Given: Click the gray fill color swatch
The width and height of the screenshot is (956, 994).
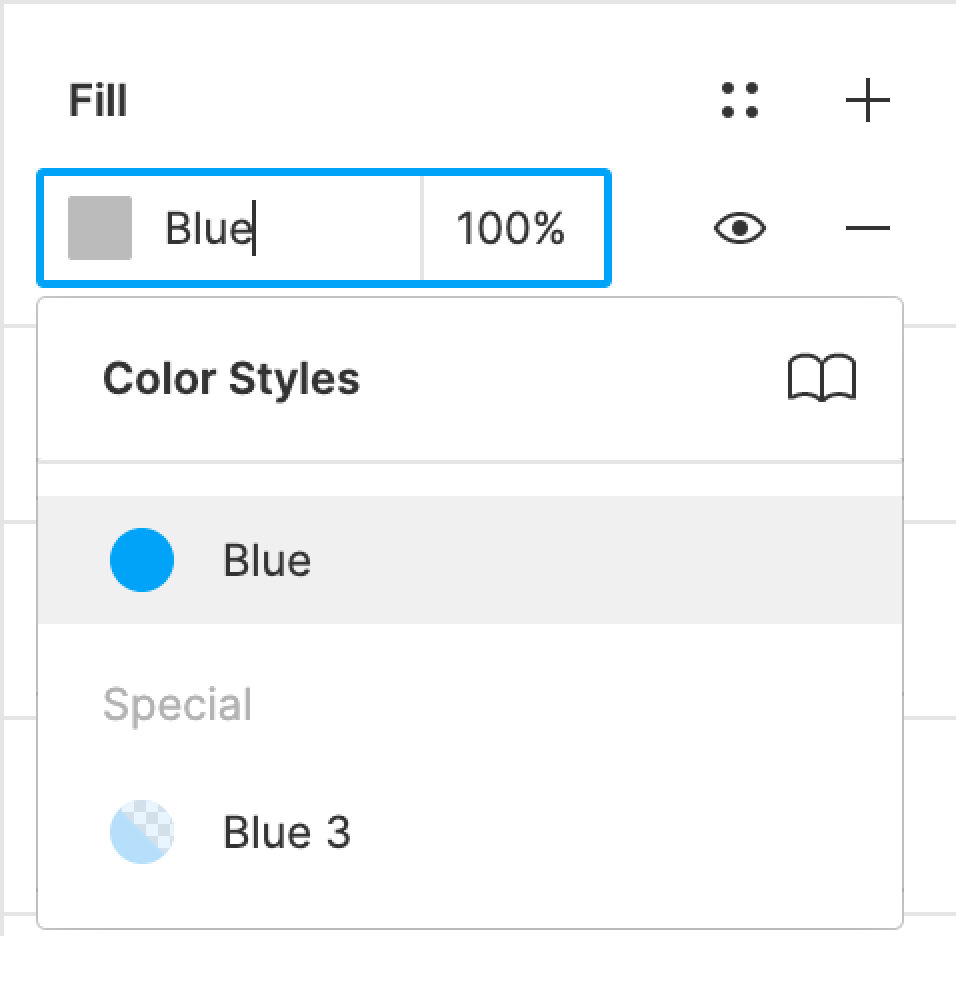Looking at the screenshot, I should point(100,228).
